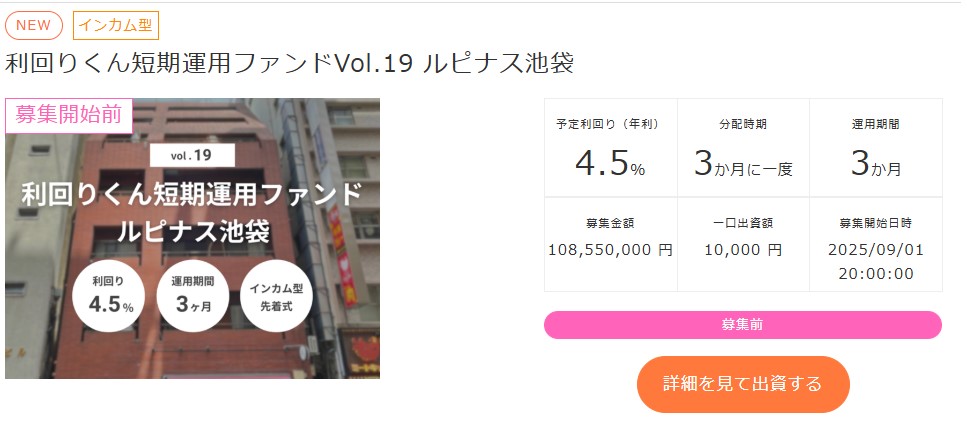Select the 募集開始日時 2025/09/01 cell
967x436 pixels.
coord(876,244)
